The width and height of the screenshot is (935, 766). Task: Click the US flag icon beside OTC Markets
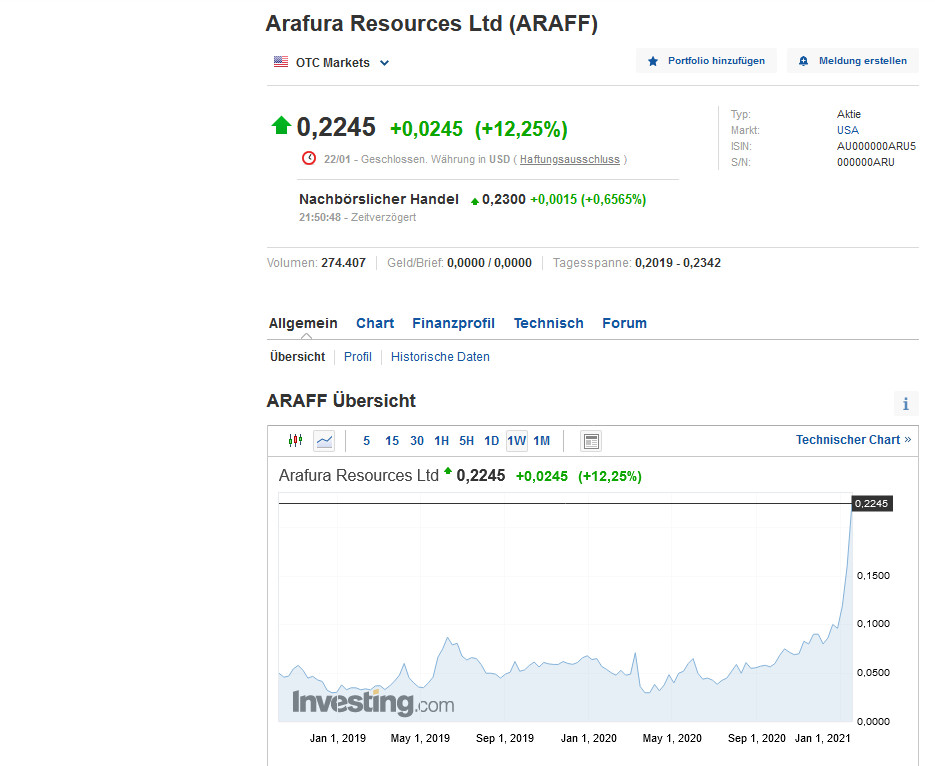pos(280,61)
